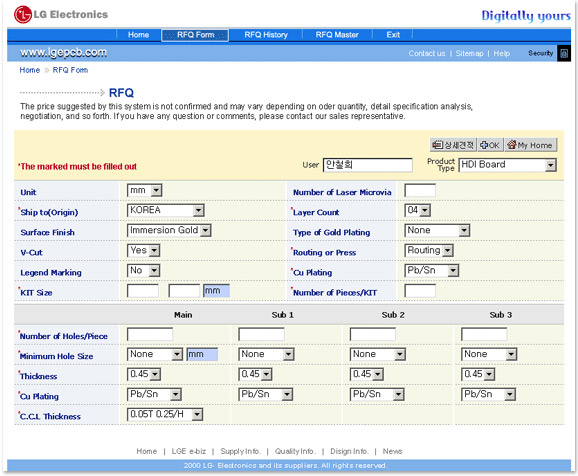Open the C.C.L Thickness dropdown
Viewport: 578px width, 476px height.
[x=165, y=415]
